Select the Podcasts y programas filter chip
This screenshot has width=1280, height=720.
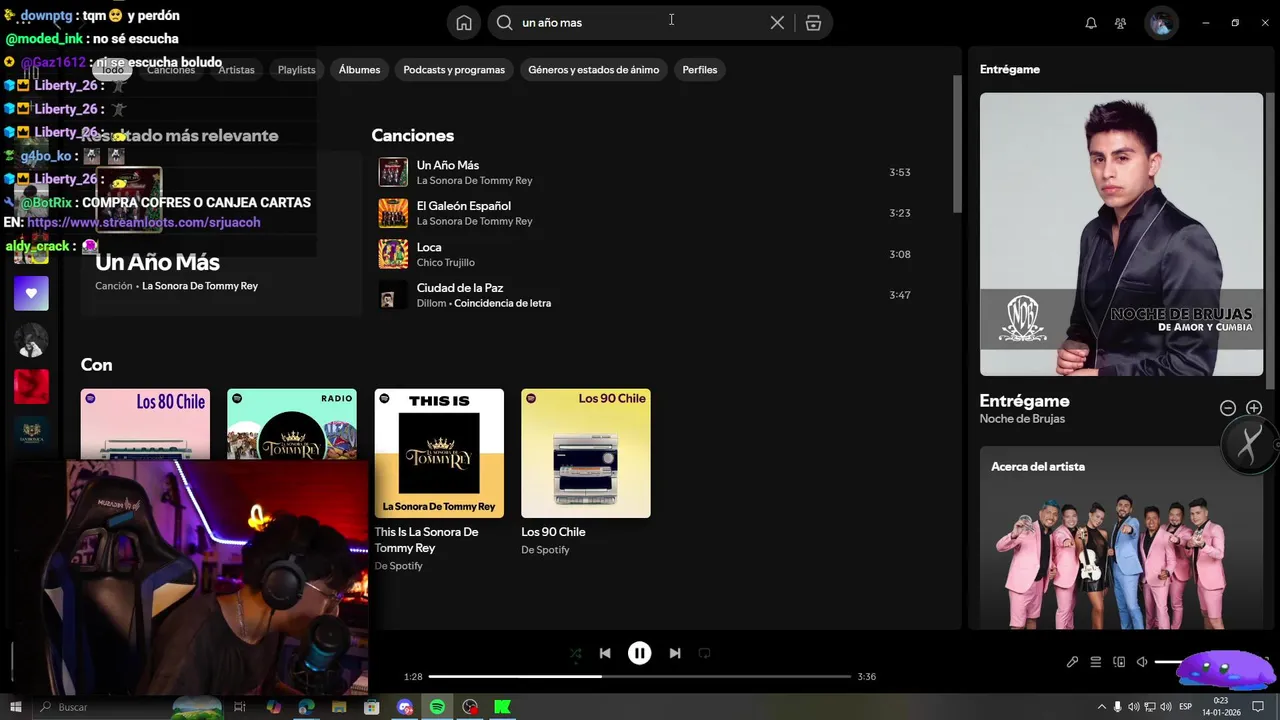(454, 70)
